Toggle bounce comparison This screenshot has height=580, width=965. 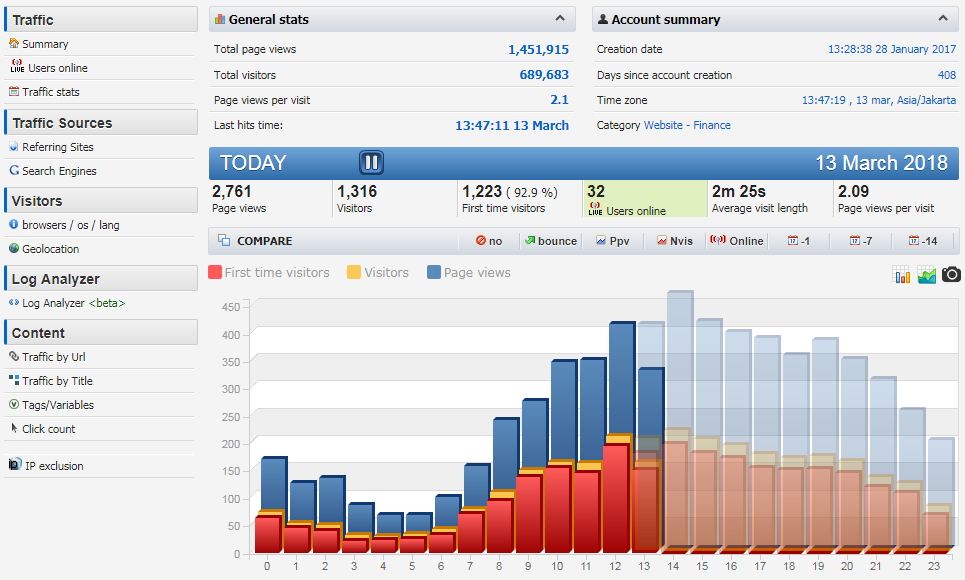click(x=550, y=241)
